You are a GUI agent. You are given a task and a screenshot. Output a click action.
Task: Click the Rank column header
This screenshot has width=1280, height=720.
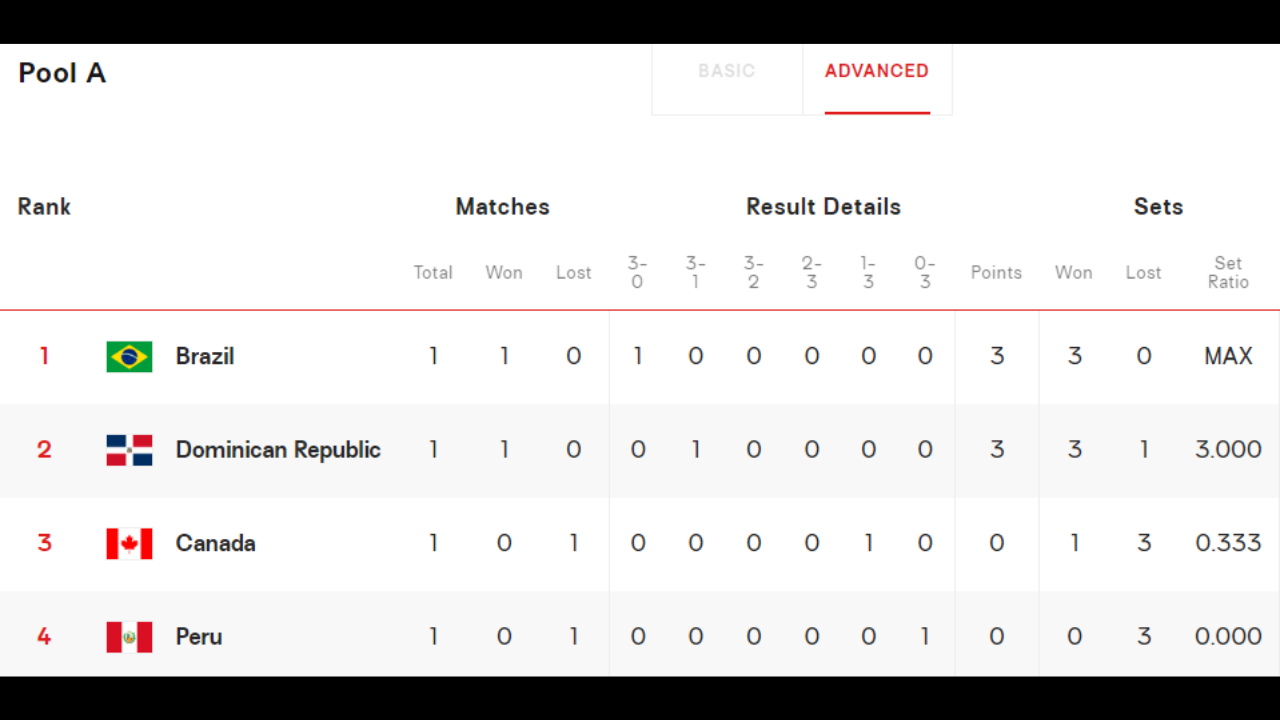point(44,207)
